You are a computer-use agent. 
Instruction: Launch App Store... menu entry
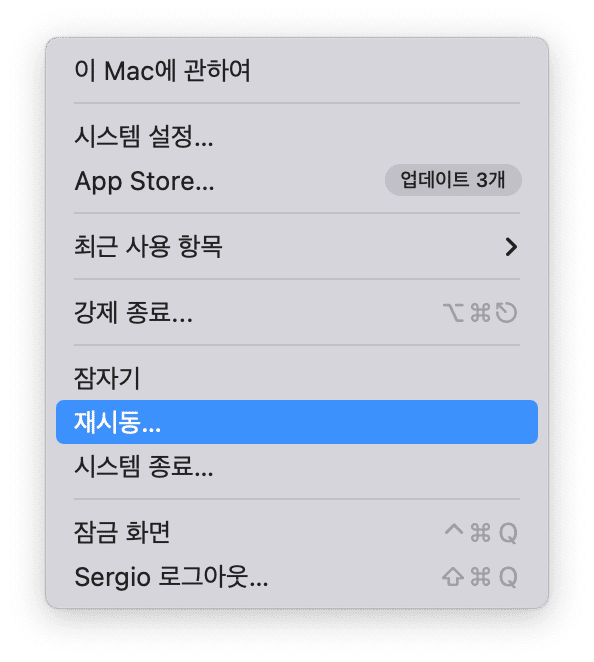[297, 181]
